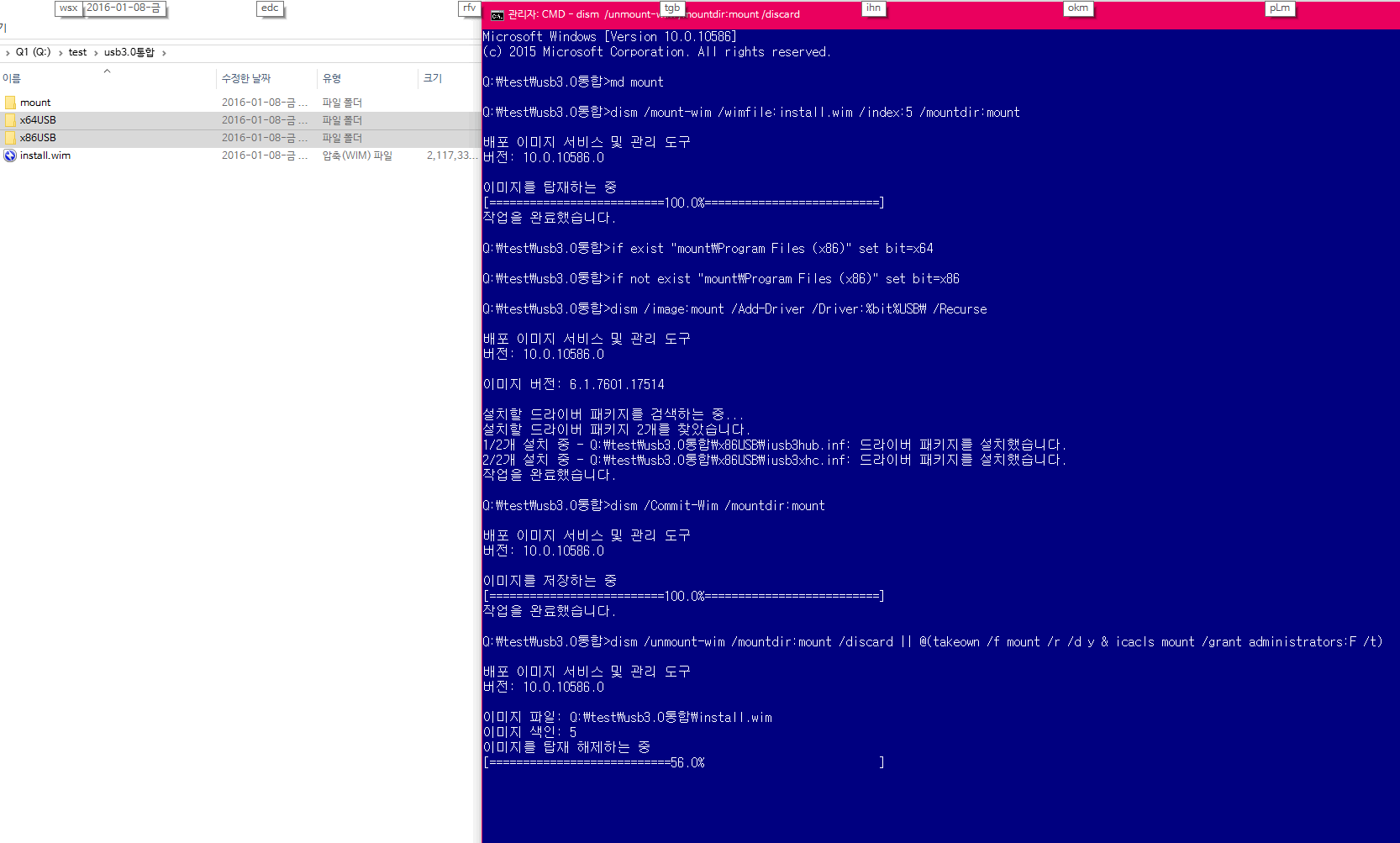Image resolution: width=1400 pixels, height=843 pixels.
Task: Sort files by the 수정한 날짜 column header
Action: (x=246, y=78)
